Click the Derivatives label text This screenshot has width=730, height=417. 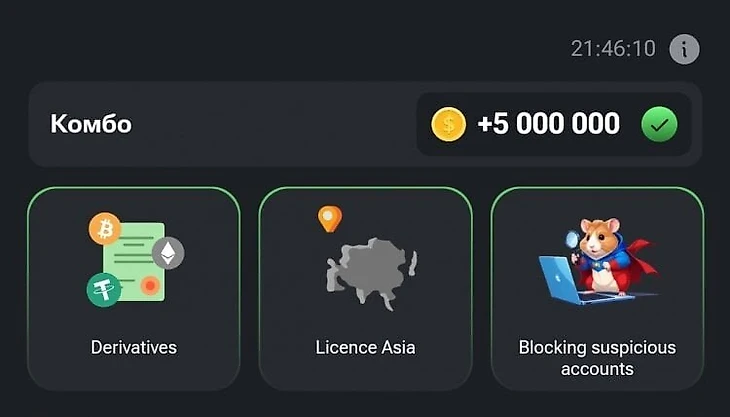coord(134,347)
